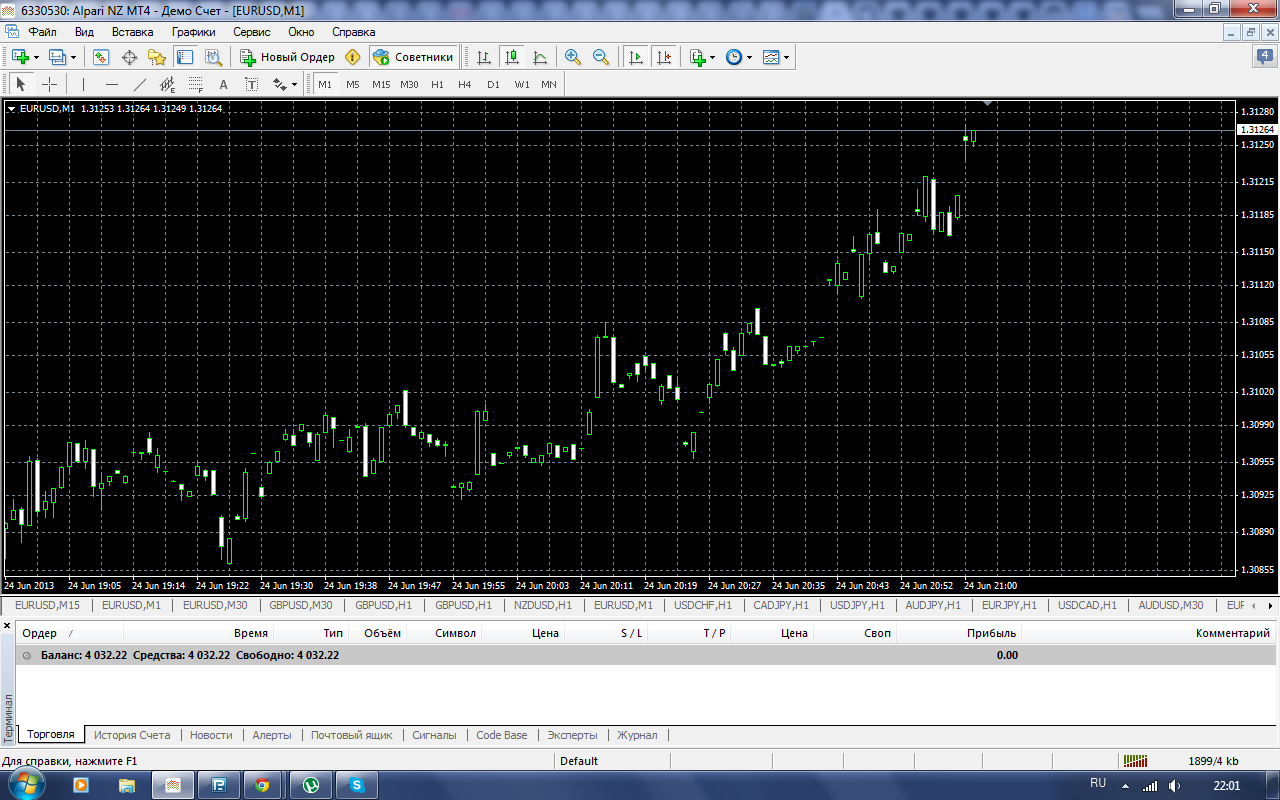Open the new chart icon

tap(20, 57)
